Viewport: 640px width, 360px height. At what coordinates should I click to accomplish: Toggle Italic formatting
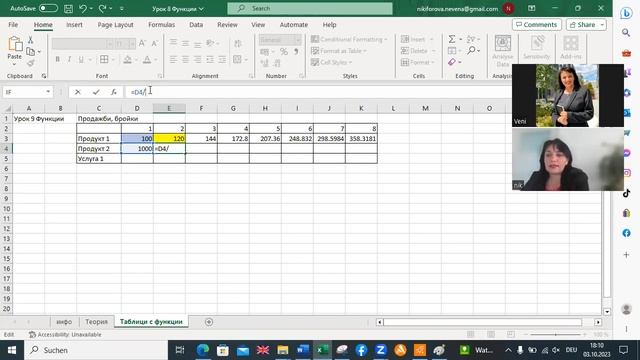pyautogui.click(x=69, y=60)
